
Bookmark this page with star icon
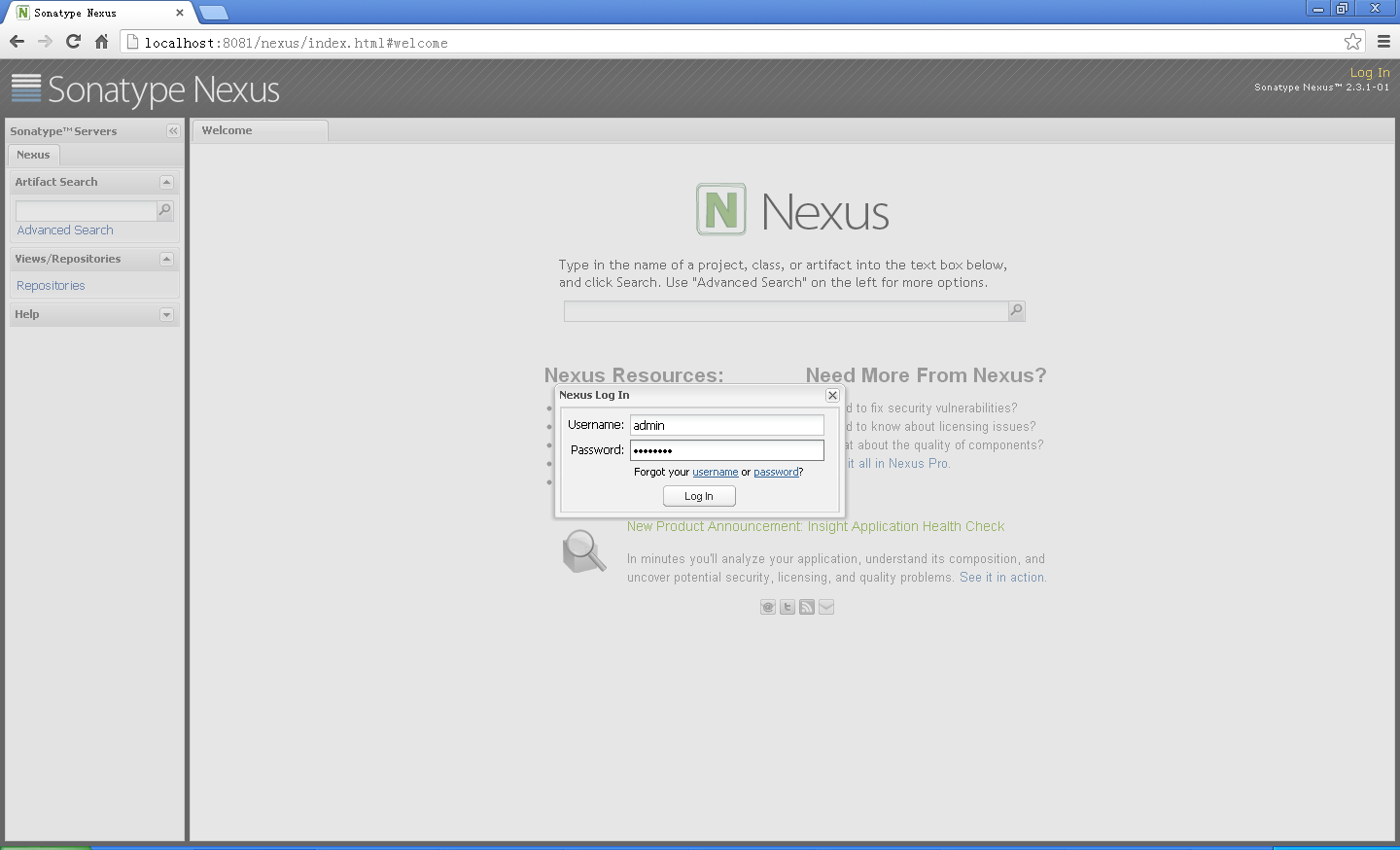[x=1352, y=42]
